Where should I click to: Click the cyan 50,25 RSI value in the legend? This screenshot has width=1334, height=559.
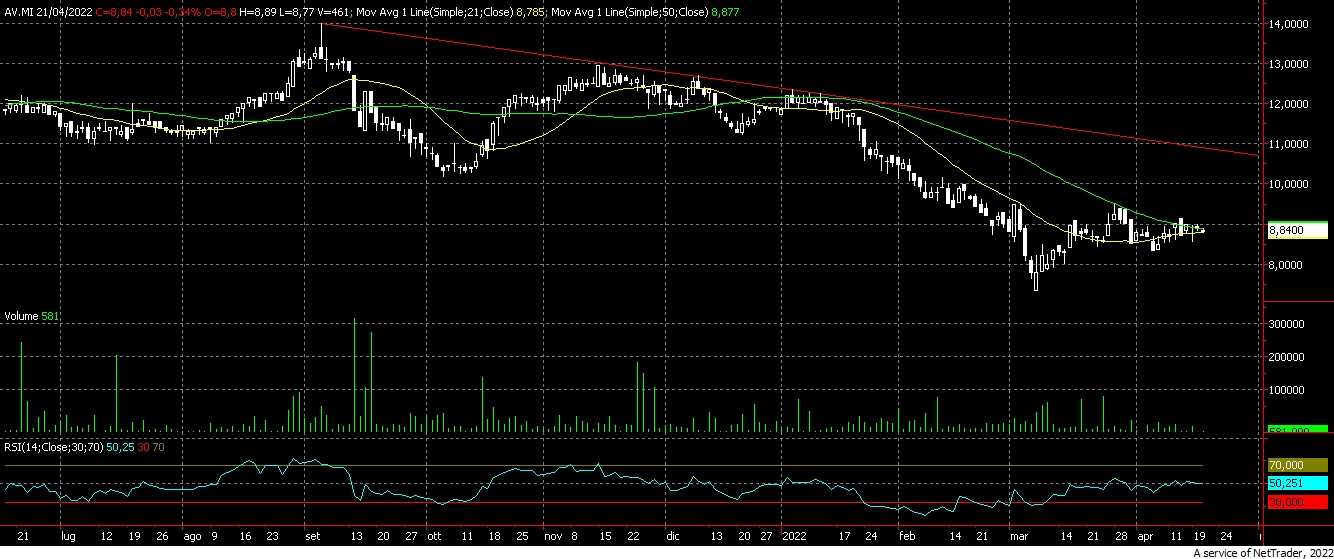[x=119, y=447]
